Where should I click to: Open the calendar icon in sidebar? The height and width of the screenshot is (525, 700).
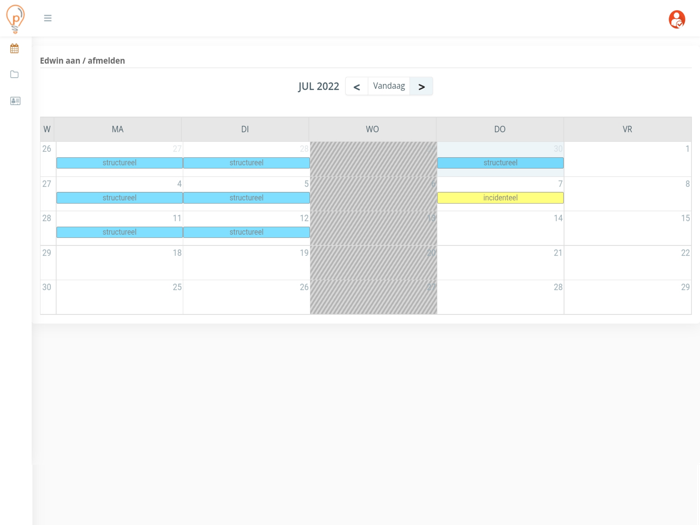(x=14, y=49)
